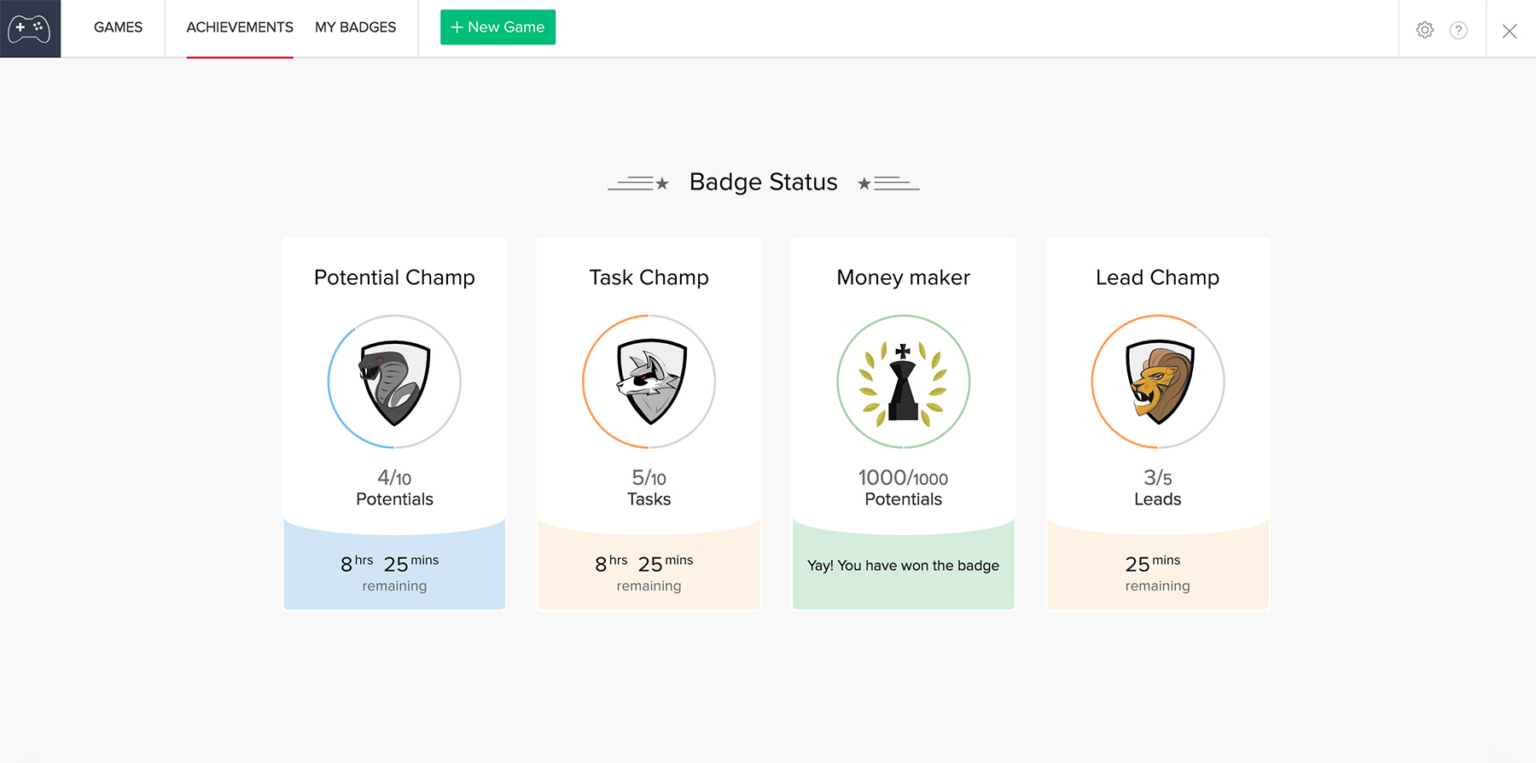This screenshot has width=1536, height=763.
Task: Select the Potential Champ card
Action: pyautogui.click(x=394, y=422)
